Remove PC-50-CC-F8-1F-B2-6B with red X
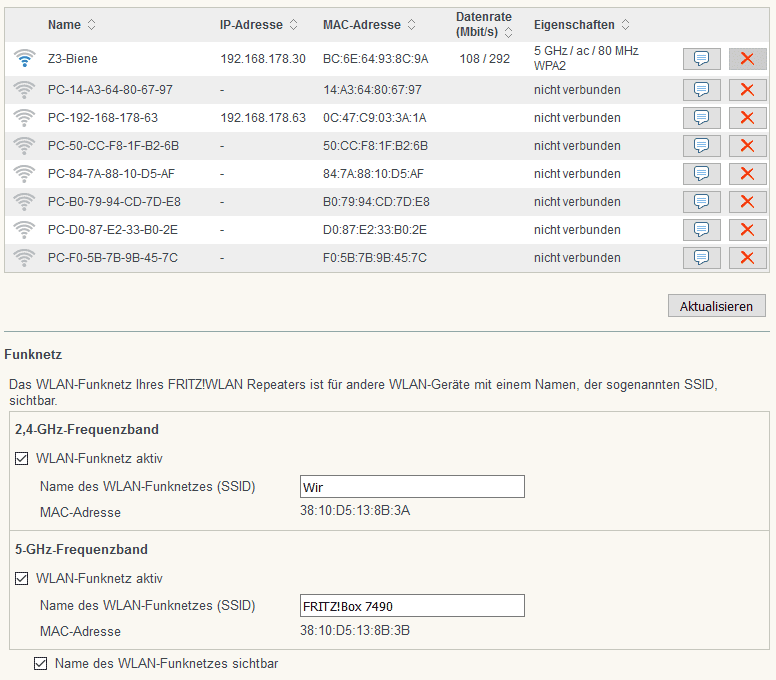 coord(747,146)
